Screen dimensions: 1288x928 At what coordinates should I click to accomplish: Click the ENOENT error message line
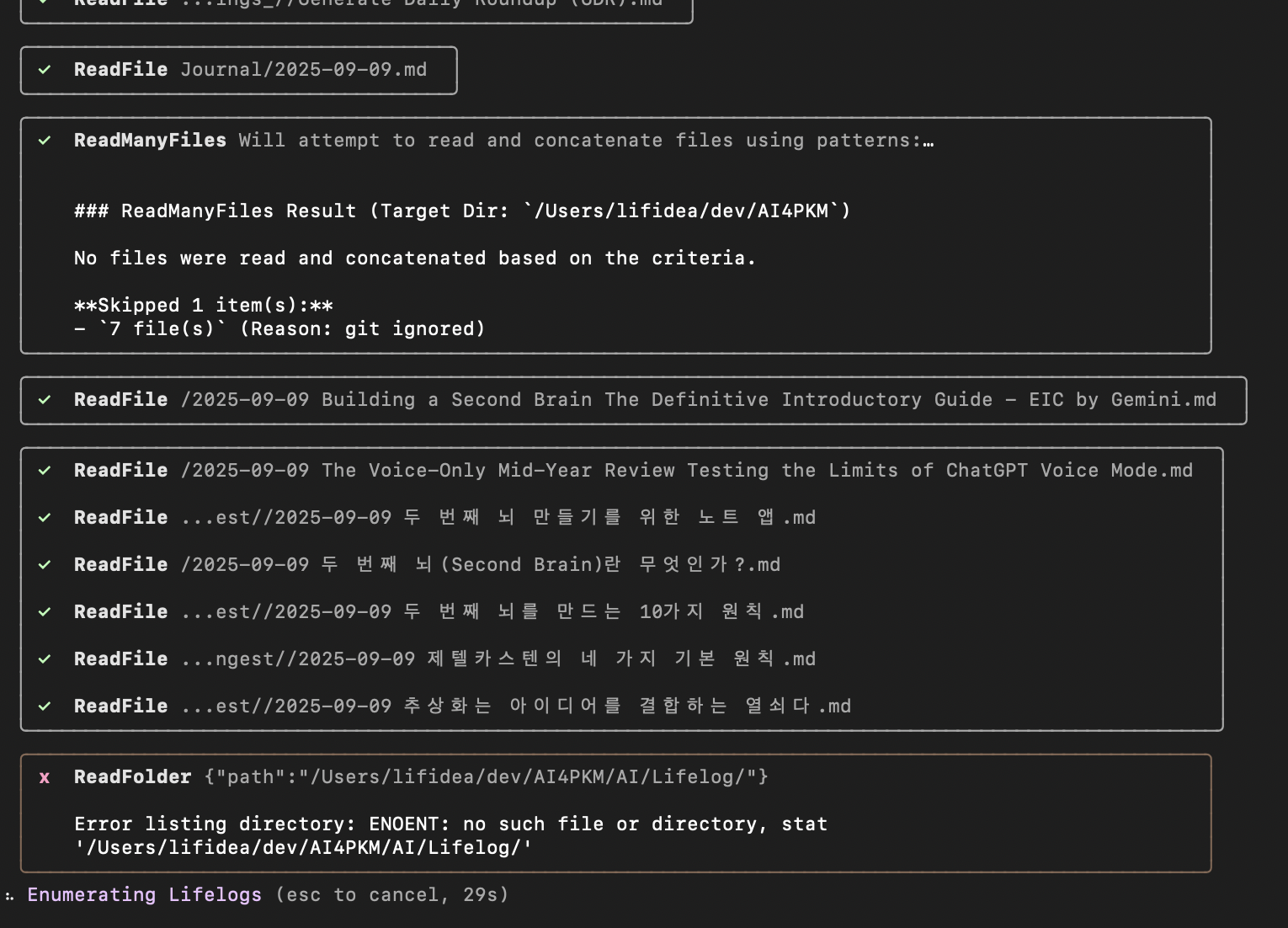(x=450, y=824)
